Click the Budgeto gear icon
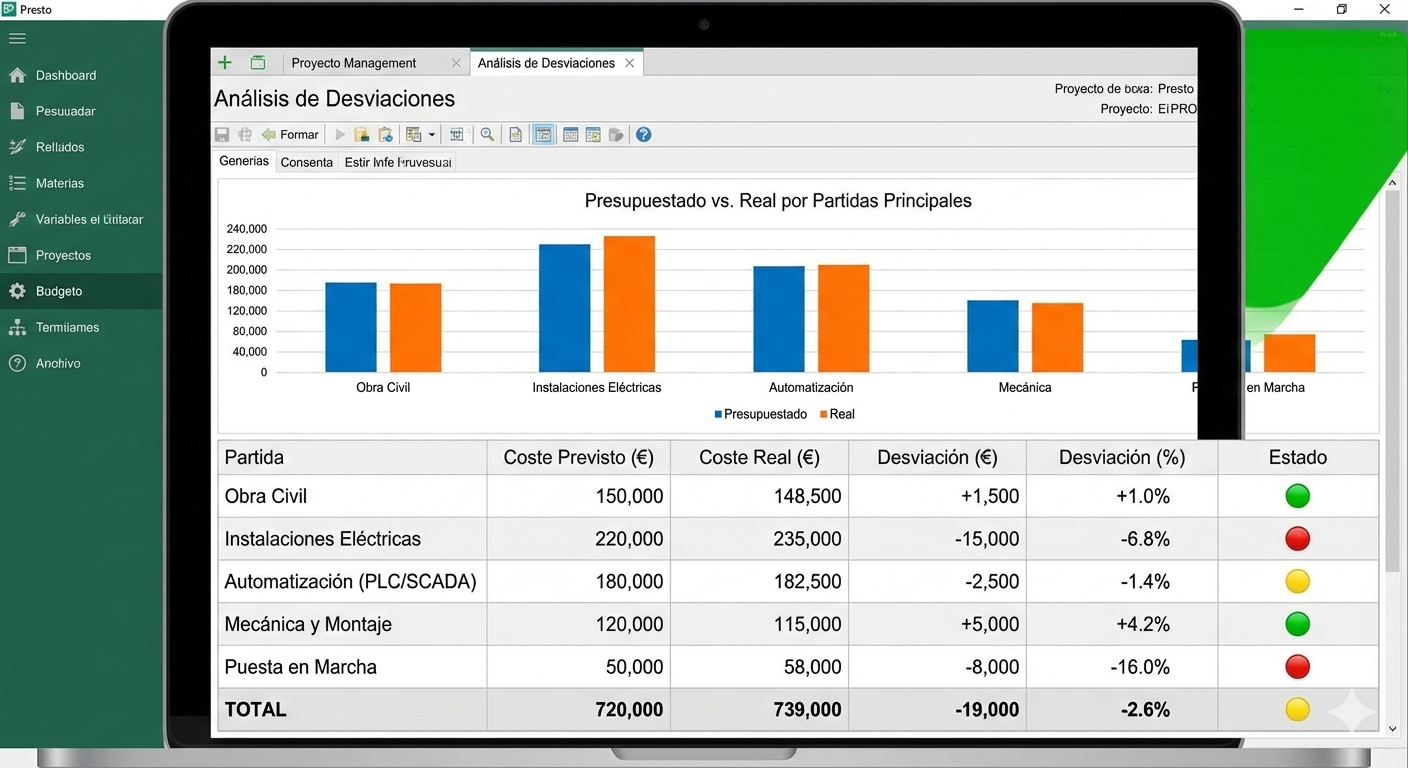This screenshot has height=768, width=1408. (x=17, y=291)
